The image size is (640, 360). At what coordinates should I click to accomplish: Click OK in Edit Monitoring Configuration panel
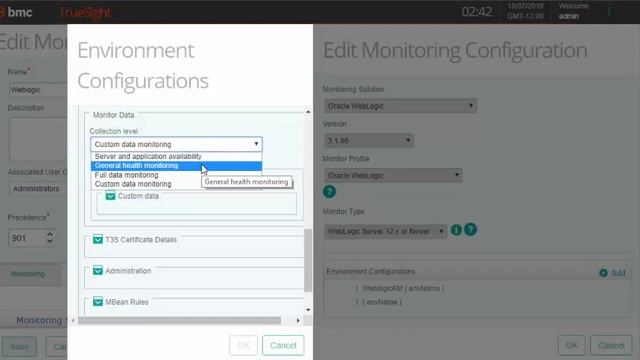click(571, 345)
